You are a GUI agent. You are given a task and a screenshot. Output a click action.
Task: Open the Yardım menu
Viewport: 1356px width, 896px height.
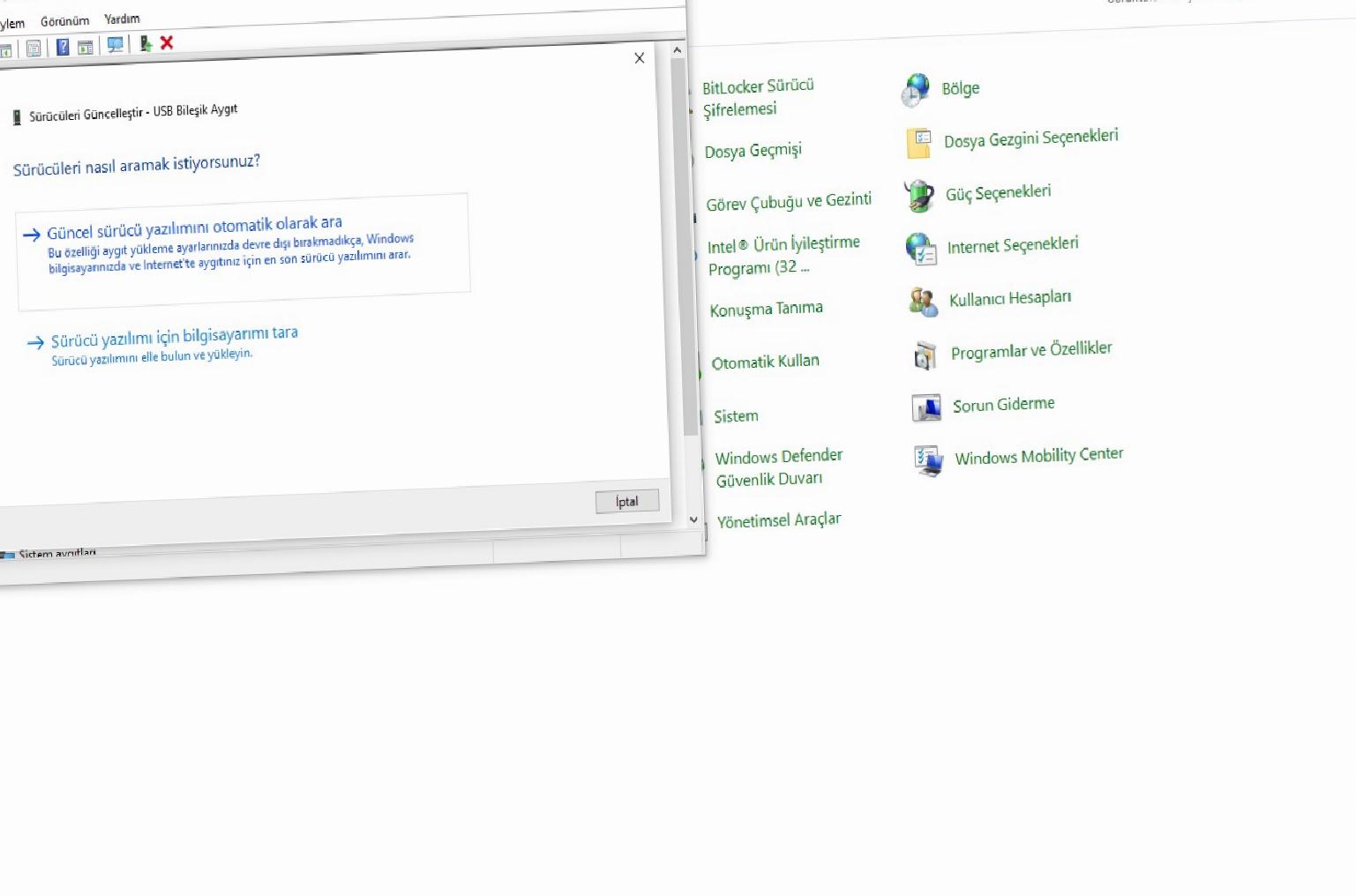click(x=122, y=19)
